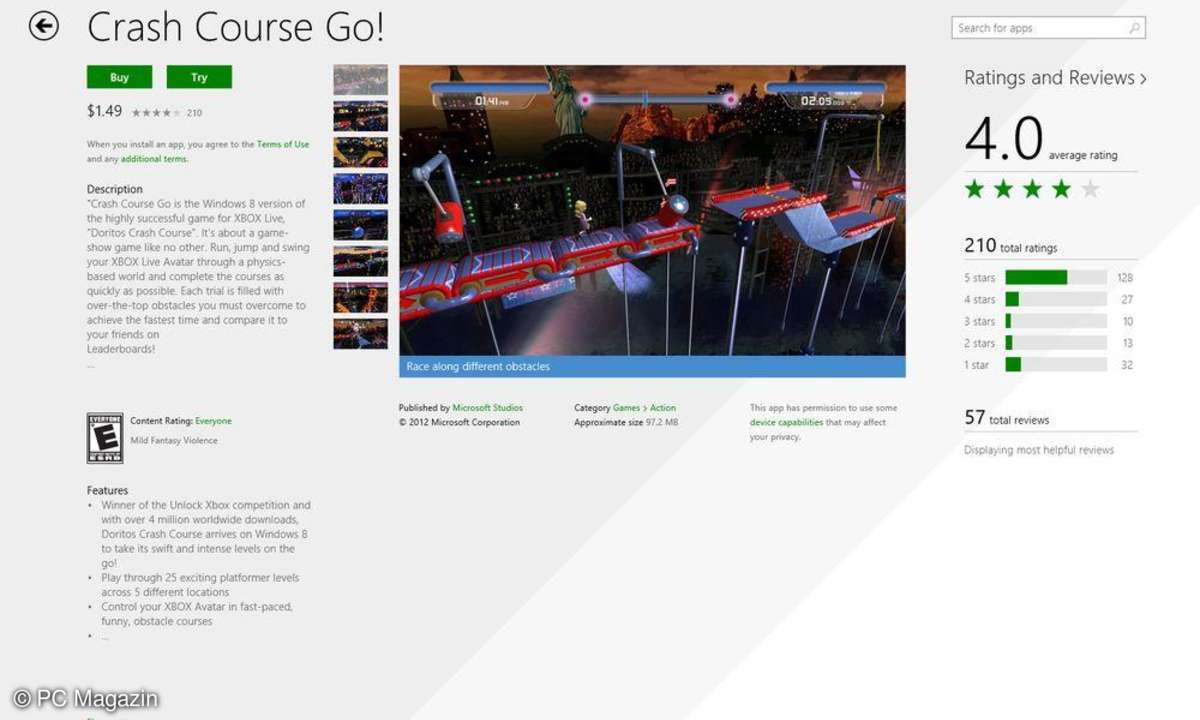Click the '210 total ratings' text

[x=1010, y=246]
